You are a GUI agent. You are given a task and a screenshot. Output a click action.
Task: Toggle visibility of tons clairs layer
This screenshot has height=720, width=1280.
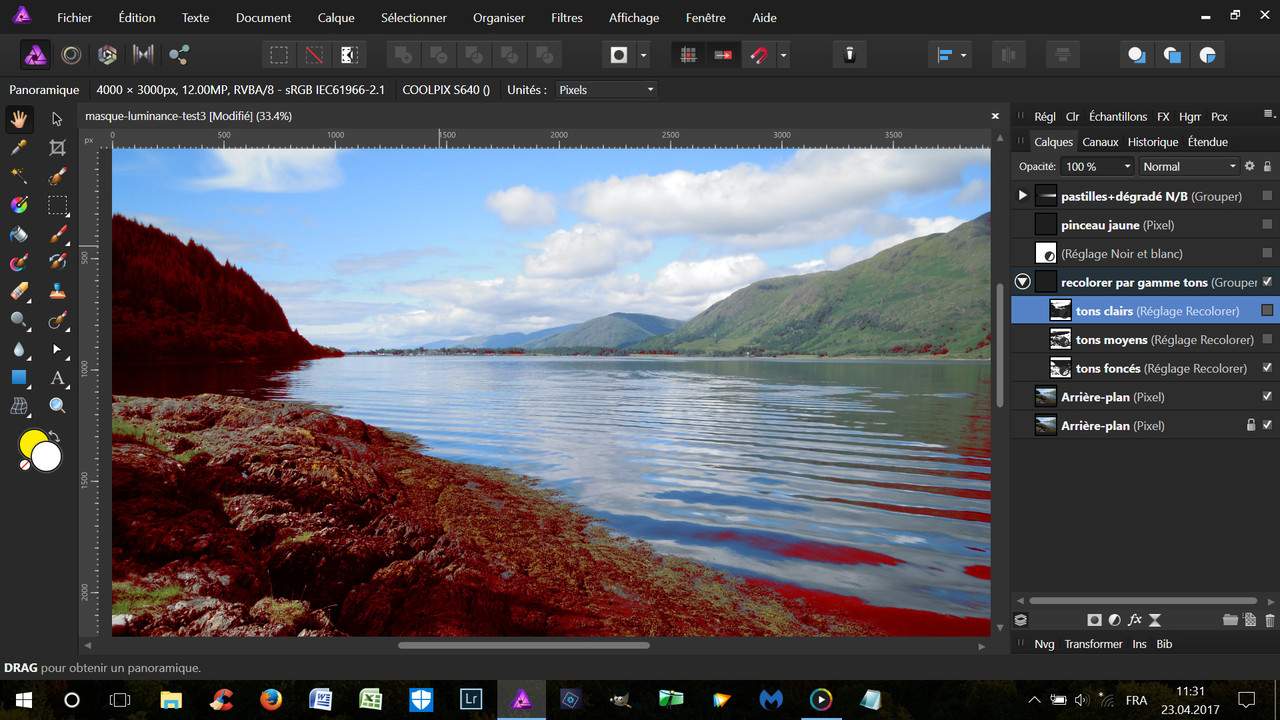click(1267, 310)
